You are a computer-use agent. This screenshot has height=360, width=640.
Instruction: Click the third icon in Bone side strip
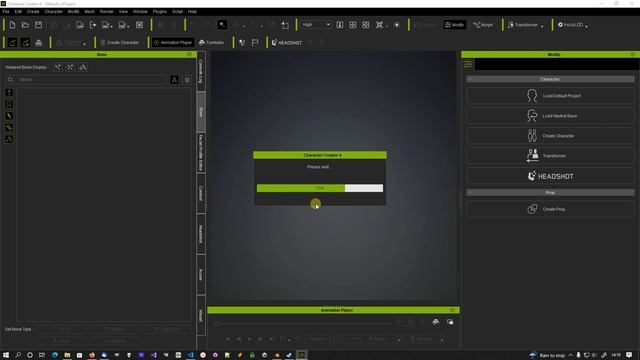pyautogui.click(x=9, y=116)
